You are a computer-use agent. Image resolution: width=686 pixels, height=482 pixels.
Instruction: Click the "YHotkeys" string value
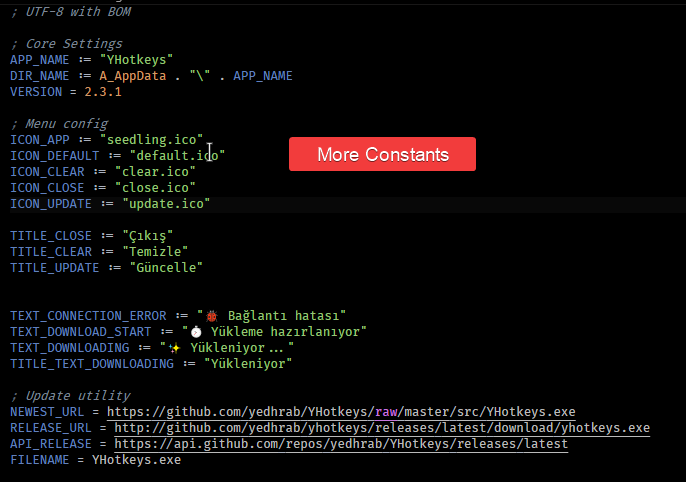coord(136,60)
